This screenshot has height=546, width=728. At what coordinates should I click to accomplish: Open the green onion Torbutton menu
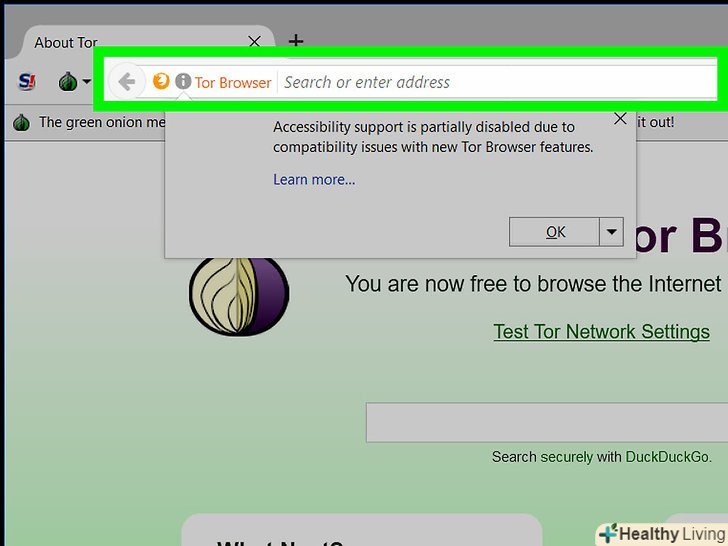click(74, 82)
